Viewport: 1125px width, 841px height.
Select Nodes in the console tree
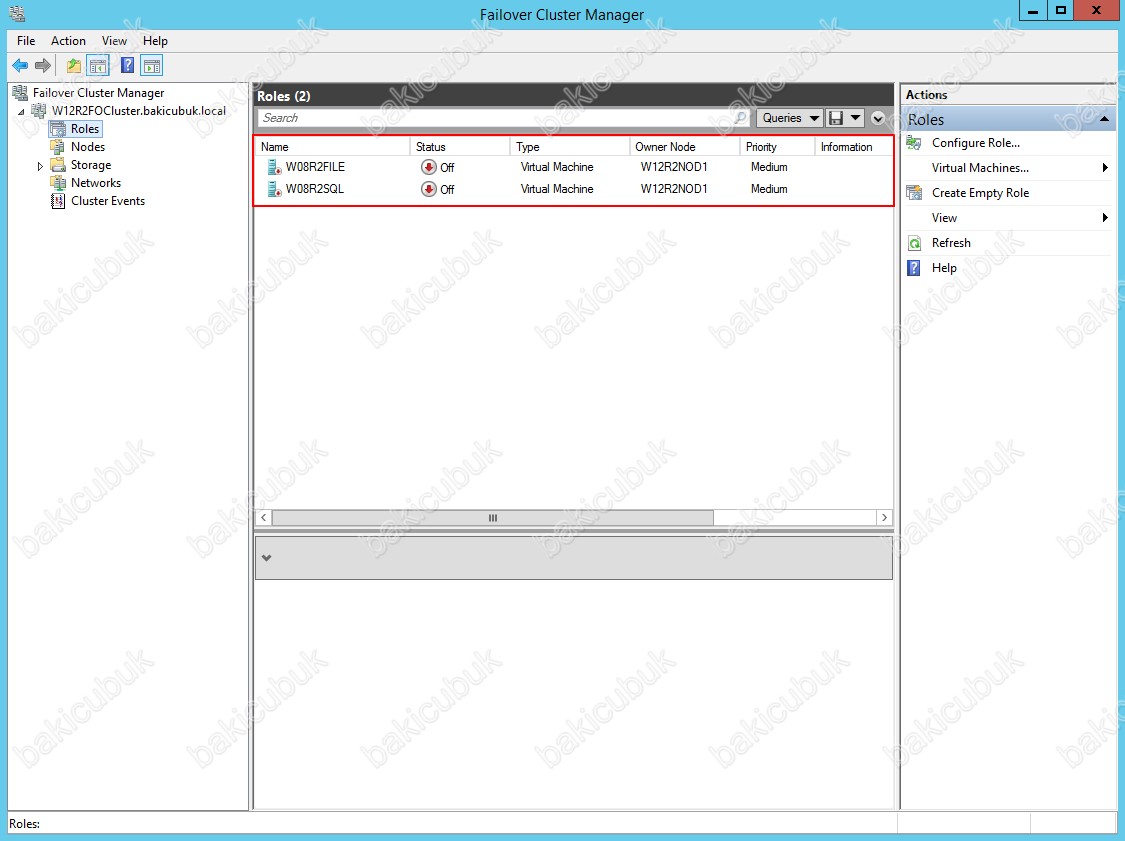pos(88,146)
